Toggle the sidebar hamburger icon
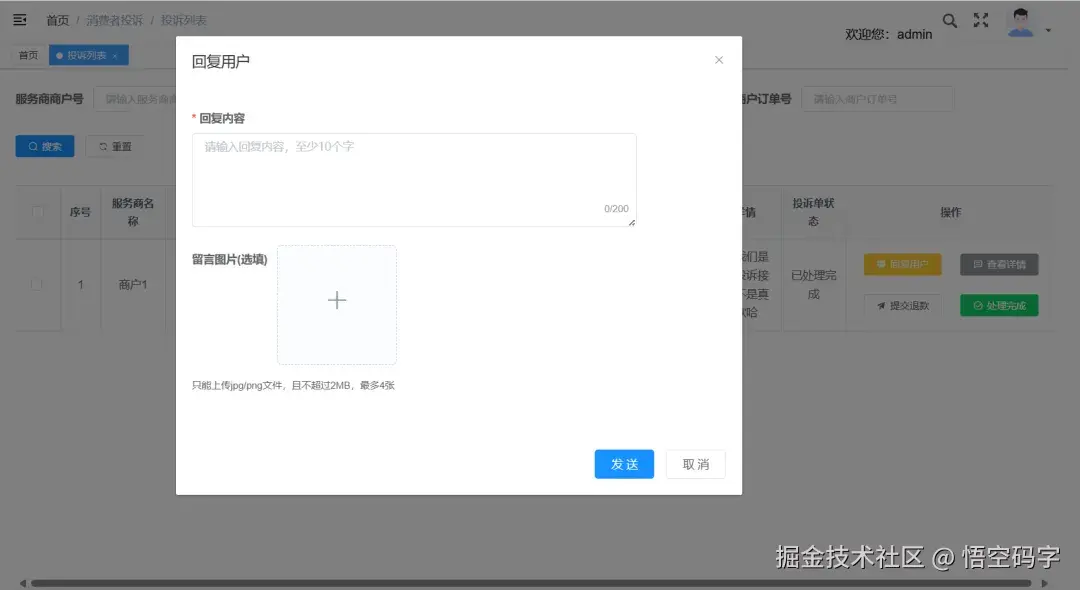1080x590 pixels. (19, 19)
